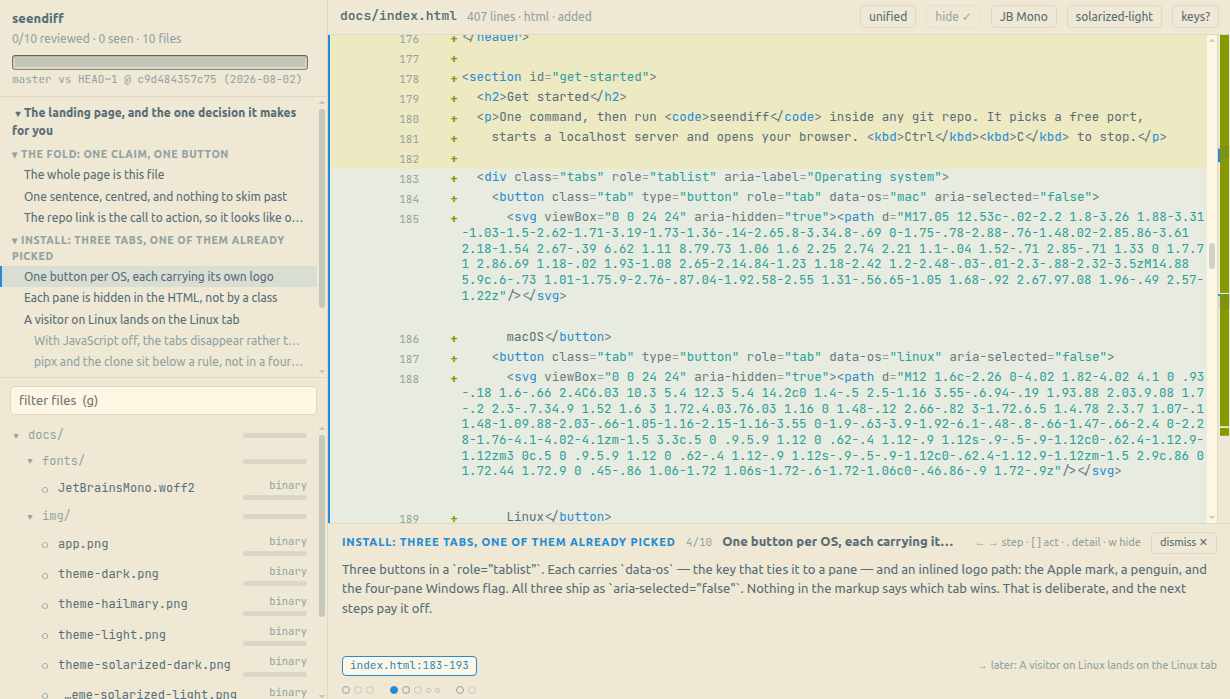Focus the filter files input
This screenshot has height=699, width=1230.
coord(163,400)
